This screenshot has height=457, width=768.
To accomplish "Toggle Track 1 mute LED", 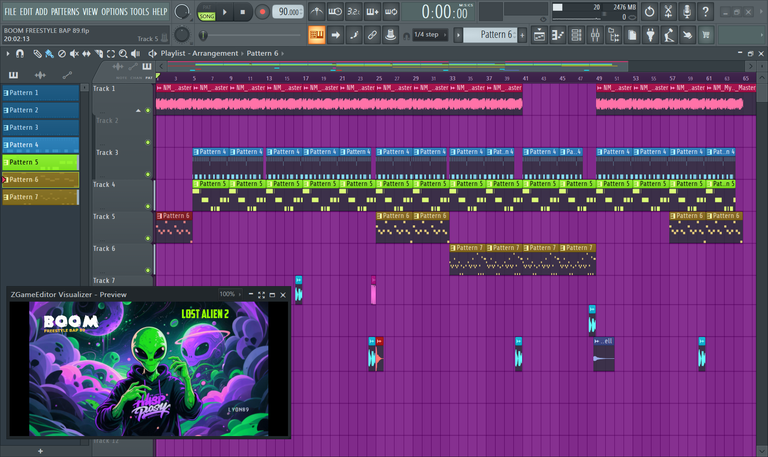I will [148, 110].
